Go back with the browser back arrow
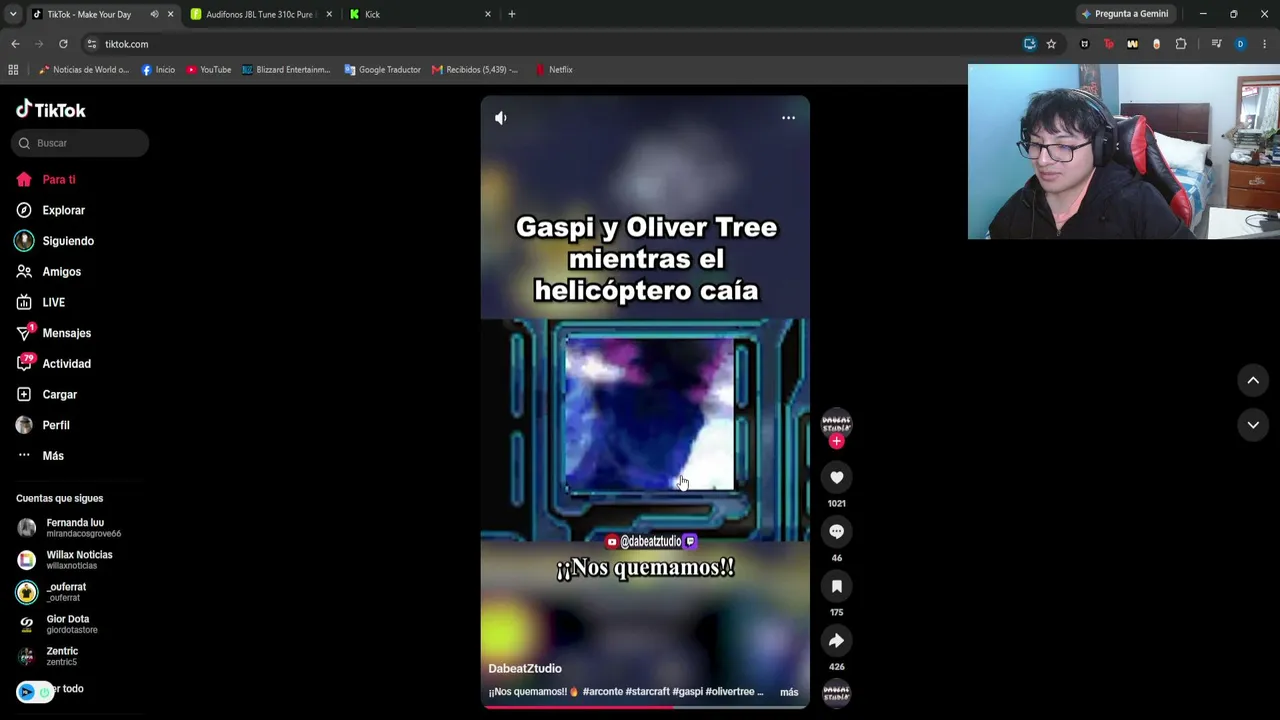Image resolution: width=1280 pixels, height=720 pixels. (x=15, y=44)
